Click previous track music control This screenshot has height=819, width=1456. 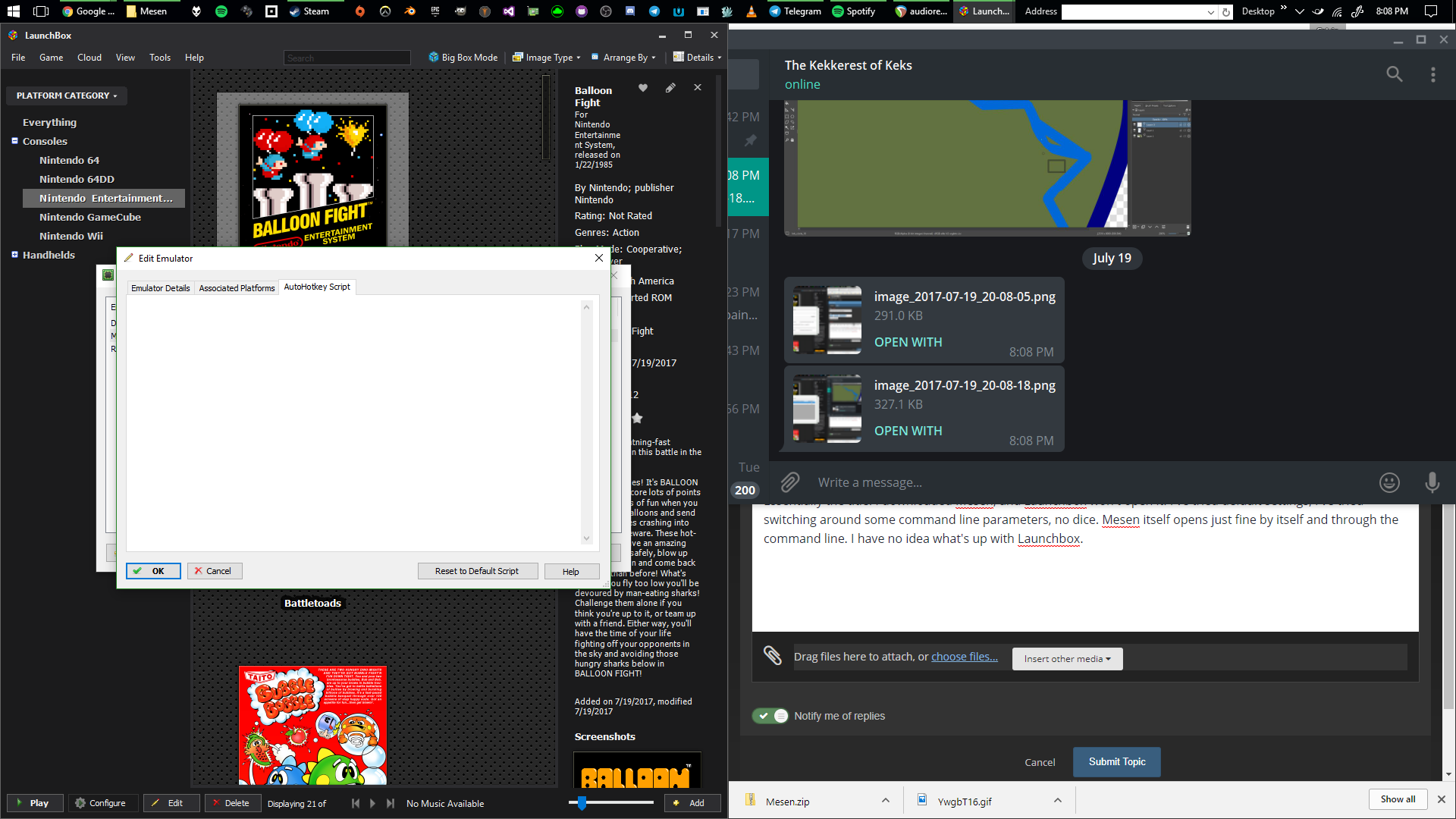coord(356,803)
